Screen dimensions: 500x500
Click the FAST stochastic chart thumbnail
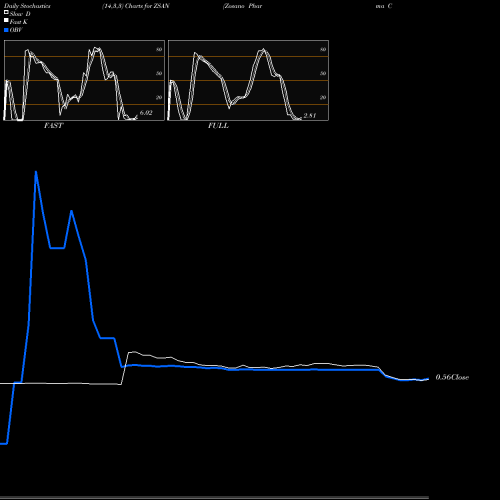click(84, 80)
